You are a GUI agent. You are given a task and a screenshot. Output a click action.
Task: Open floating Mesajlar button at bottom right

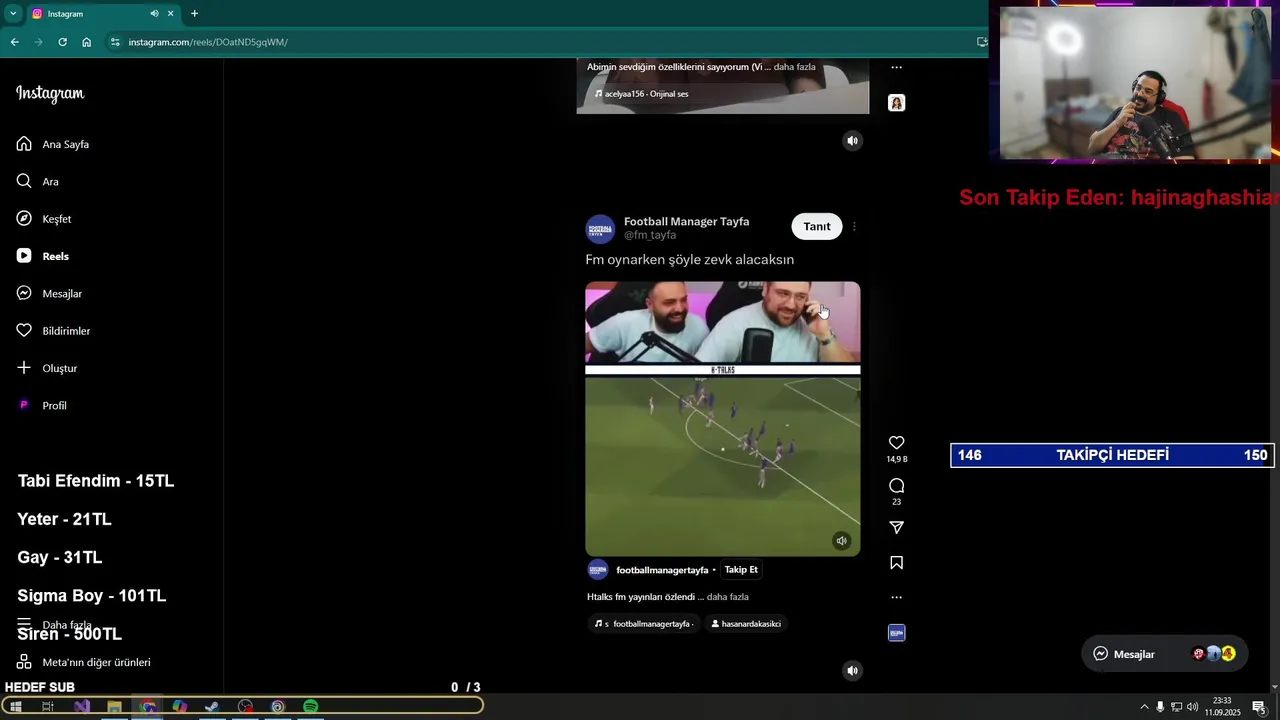[x=1164, y=654]
